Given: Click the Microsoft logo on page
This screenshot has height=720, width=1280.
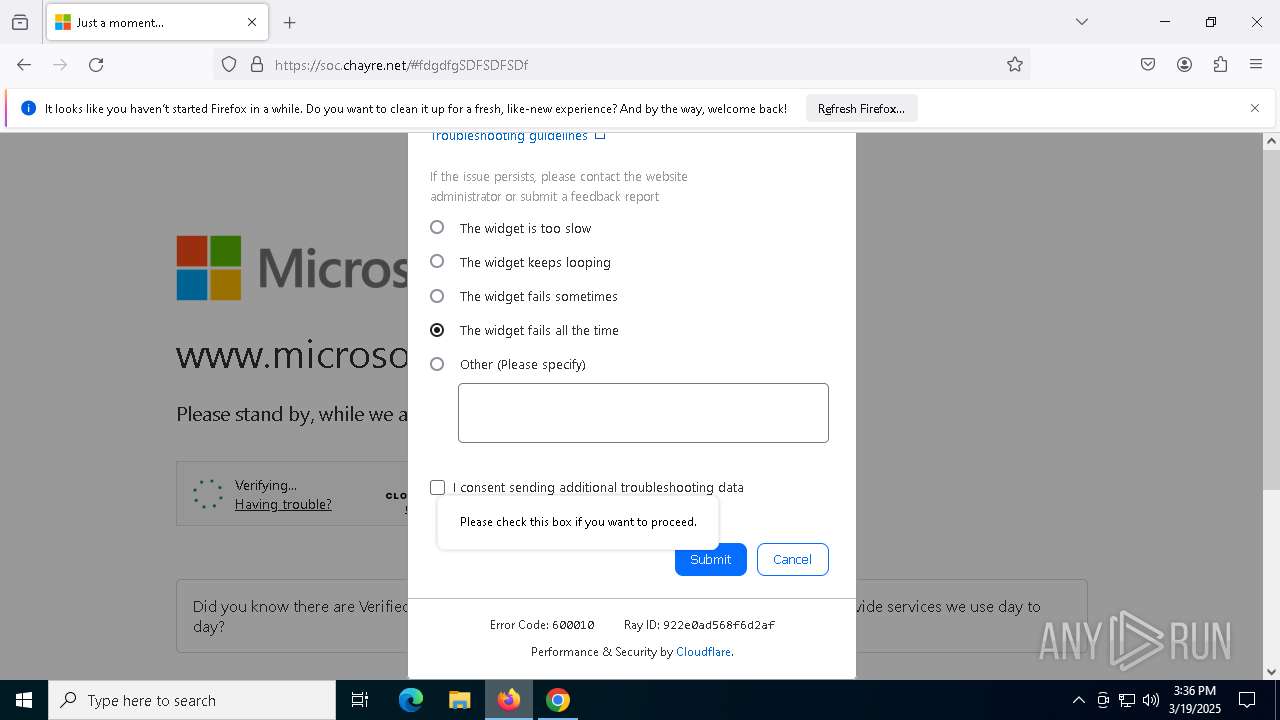Looking at the screenshot, I should 292,268.
